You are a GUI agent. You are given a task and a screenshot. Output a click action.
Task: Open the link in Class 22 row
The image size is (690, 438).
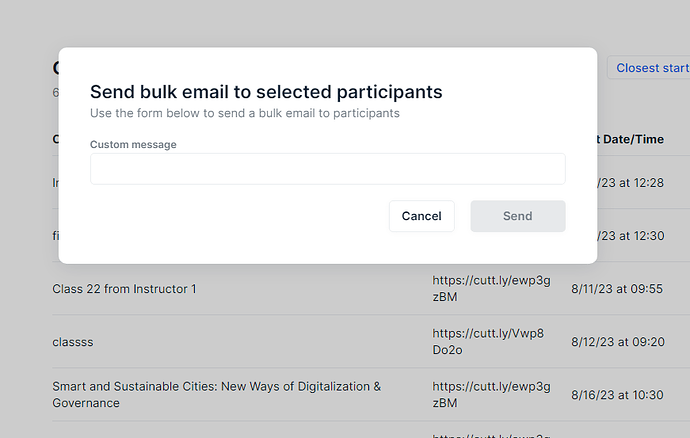pyautogui.click(x=491, y=288)
